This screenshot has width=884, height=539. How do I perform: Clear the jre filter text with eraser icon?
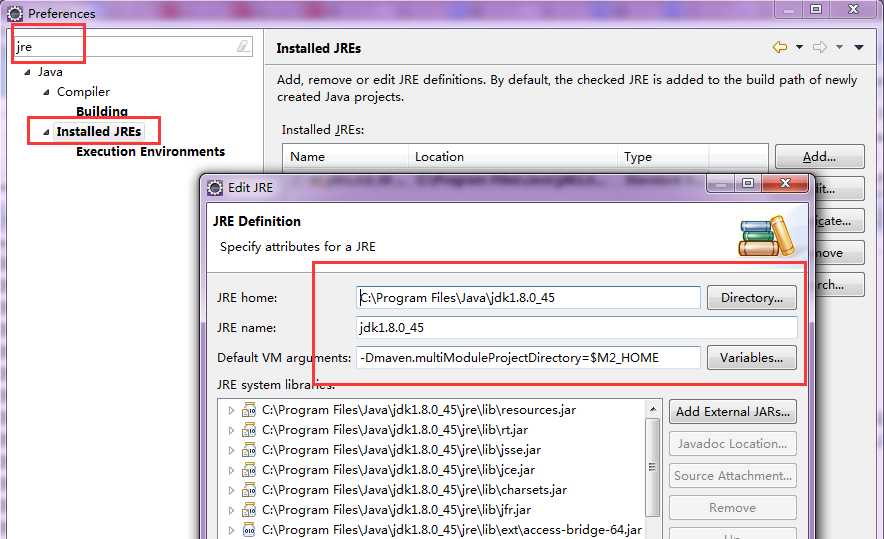243,46
